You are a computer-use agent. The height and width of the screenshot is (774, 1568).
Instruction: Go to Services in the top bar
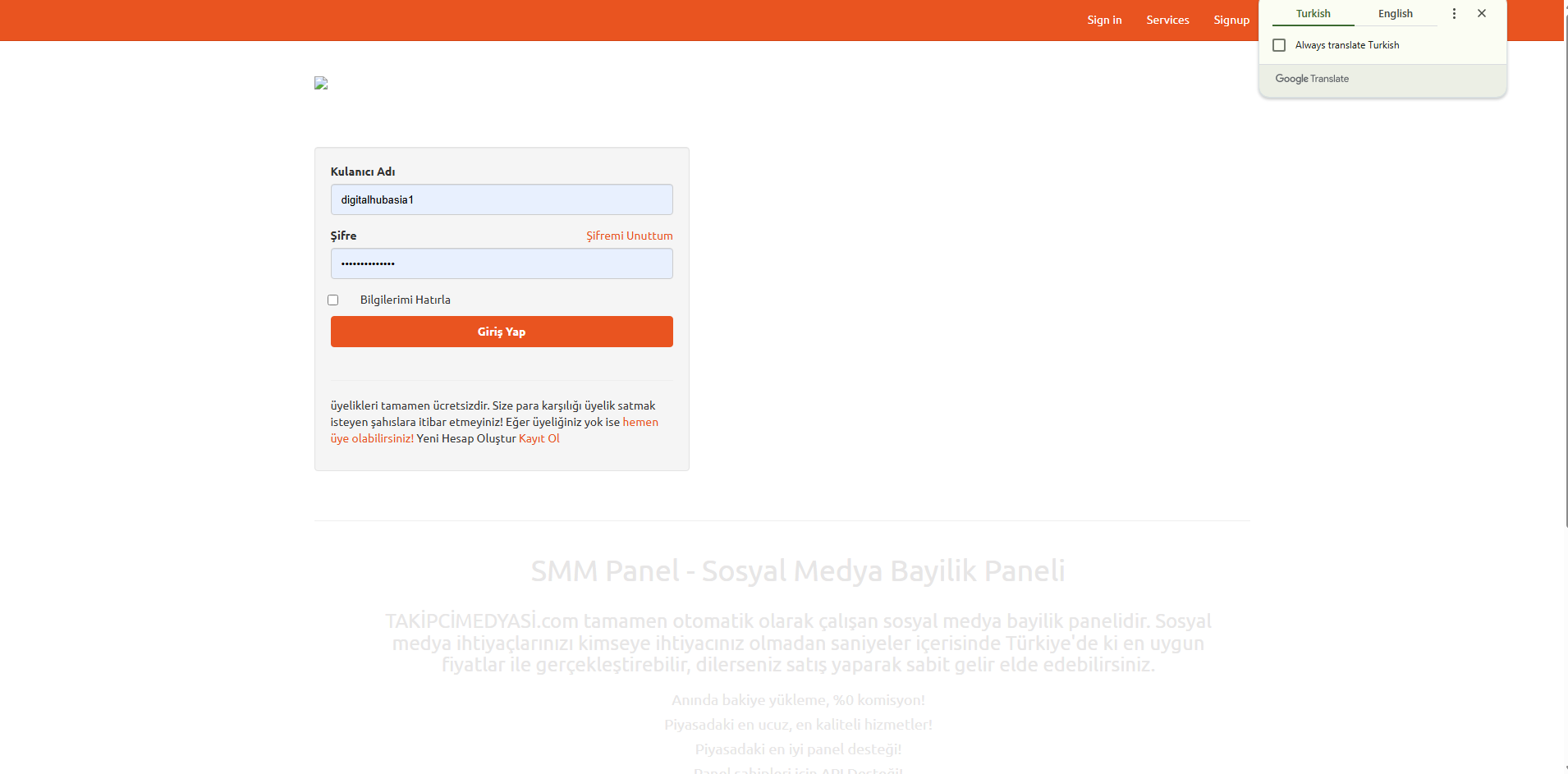tap(1167, 21)
